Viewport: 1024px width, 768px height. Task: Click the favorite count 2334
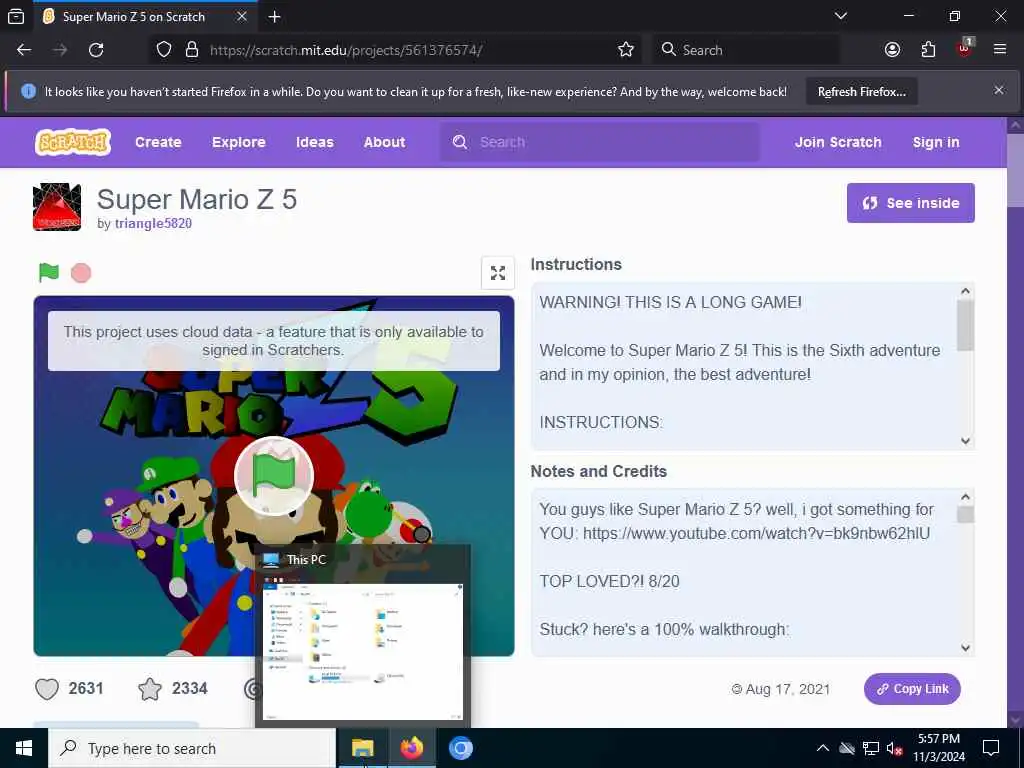tap(190, 688)
